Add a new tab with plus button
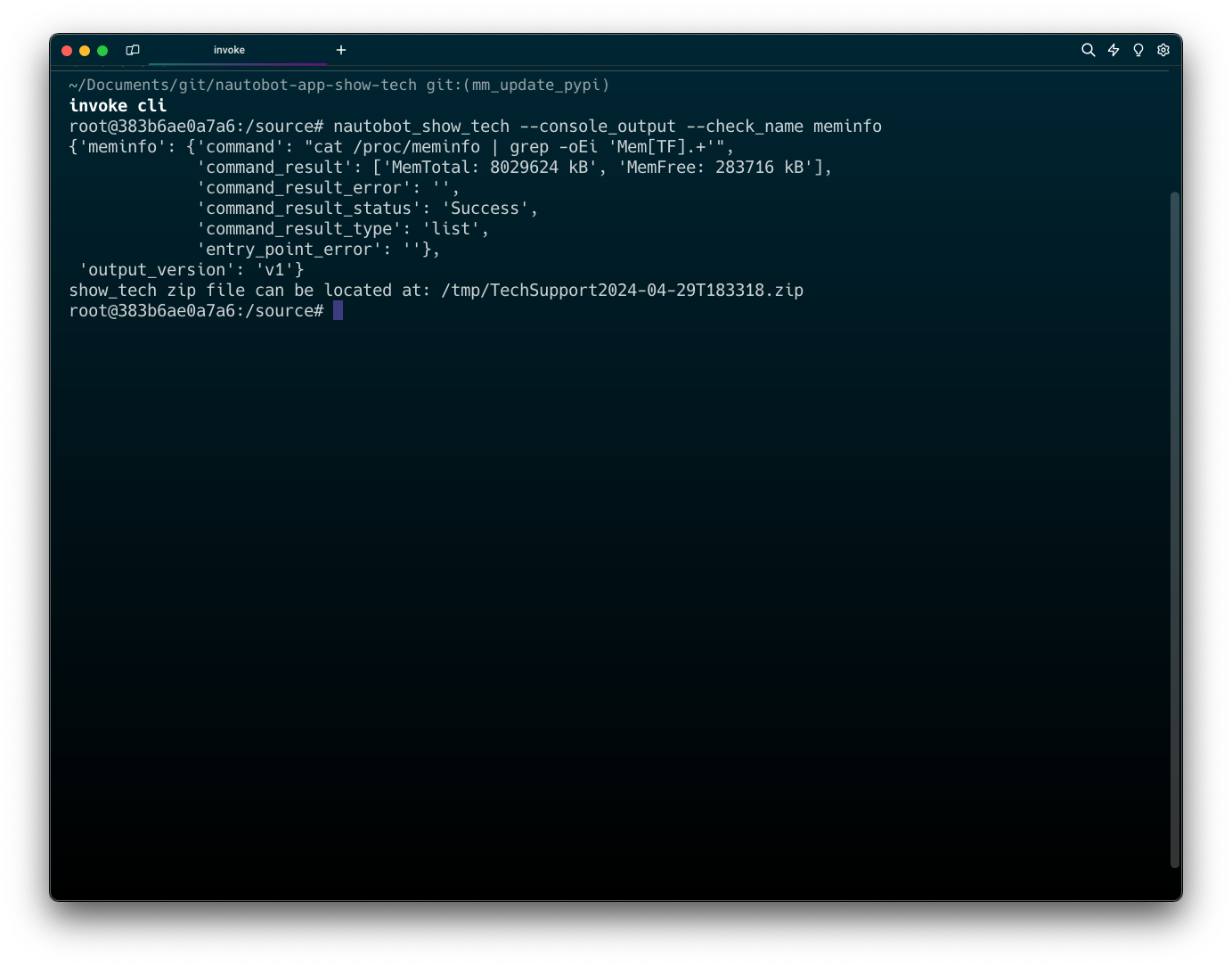This screenshot has width=1232, height=967. click(341, 50)
